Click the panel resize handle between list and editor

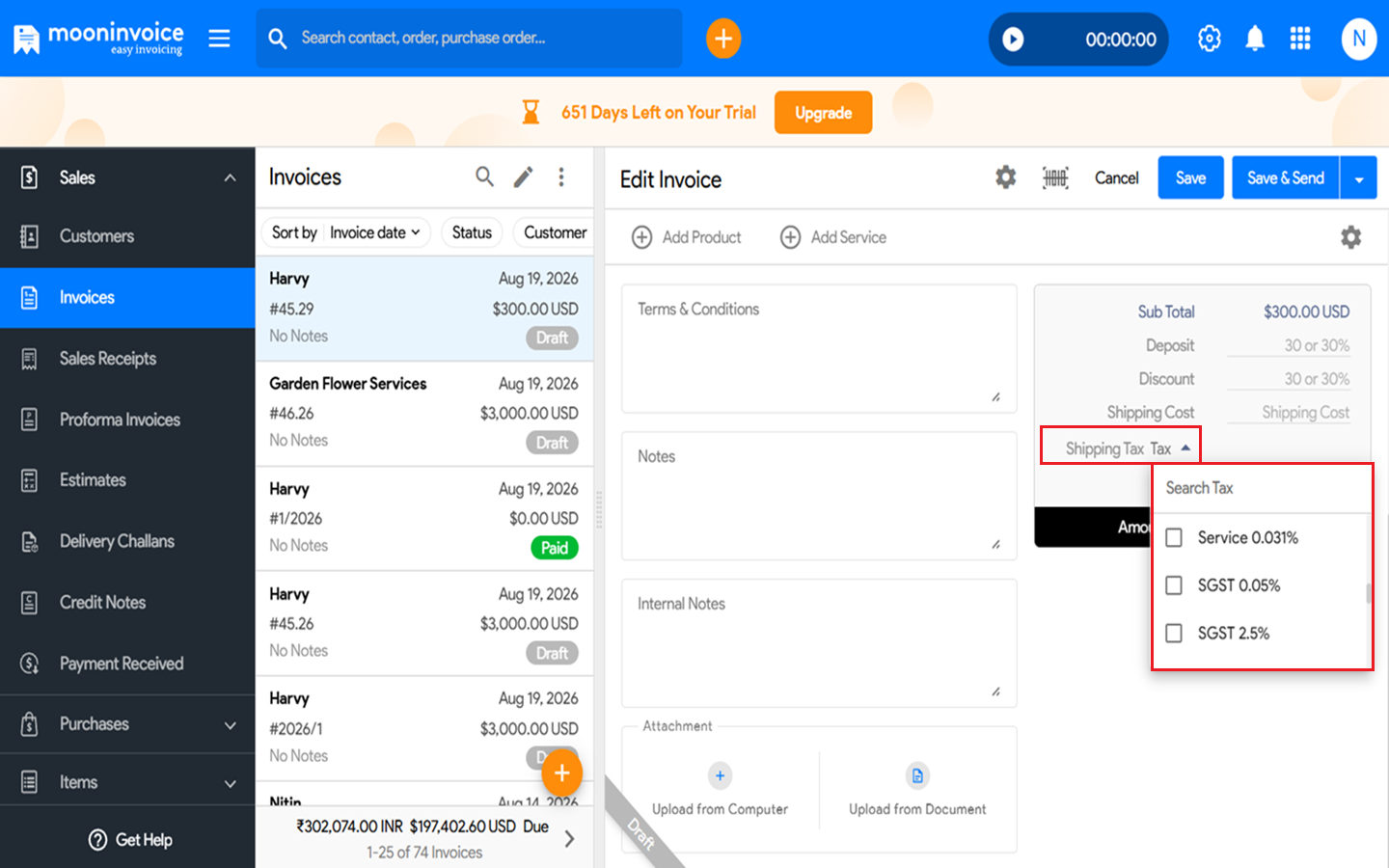tap(599, 509)
